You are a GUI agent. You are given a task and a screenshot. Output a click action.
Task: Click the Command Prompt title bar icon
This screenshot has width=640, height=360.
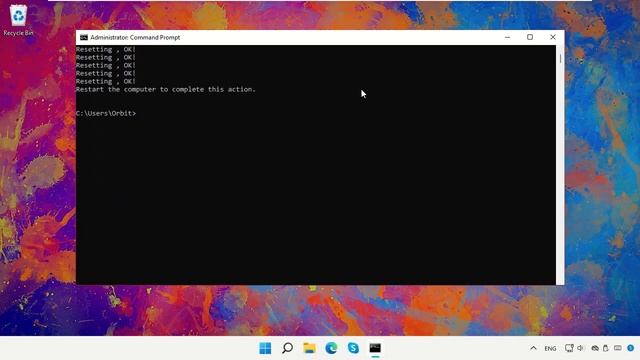[x=84, y=38]
